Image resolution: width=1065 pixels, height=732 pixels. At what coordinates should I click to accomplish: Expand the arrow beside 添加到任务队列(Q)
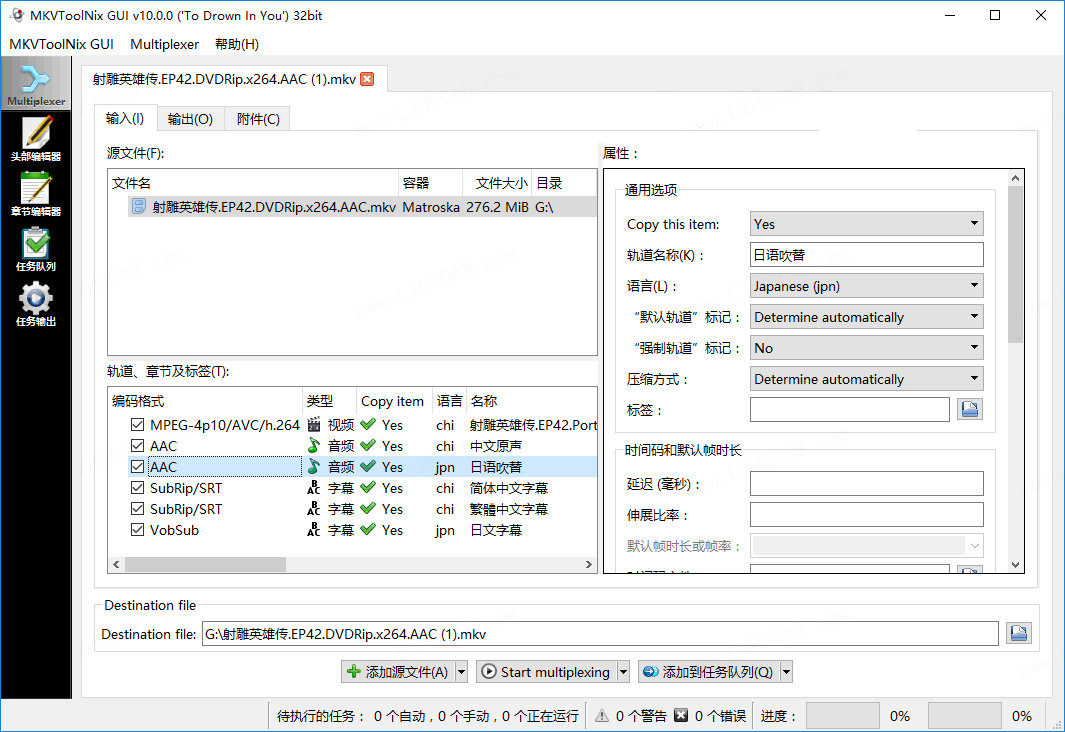click(787, 672)
